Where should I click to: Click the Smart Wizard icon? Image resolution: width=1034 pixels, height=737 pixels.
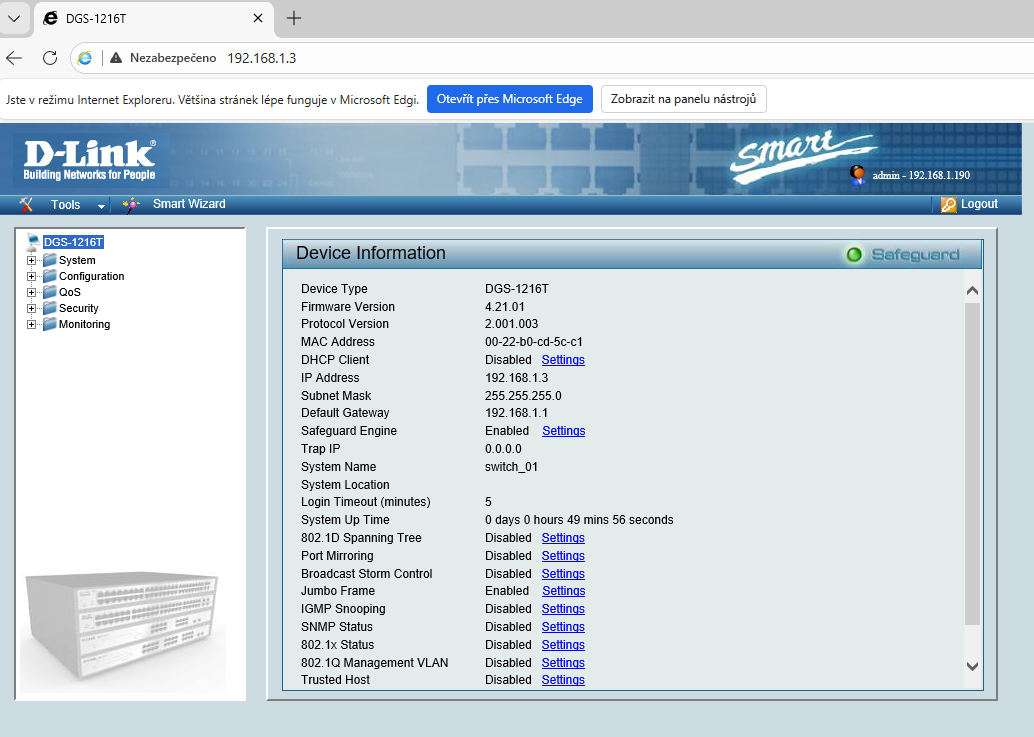pos(130,204)
